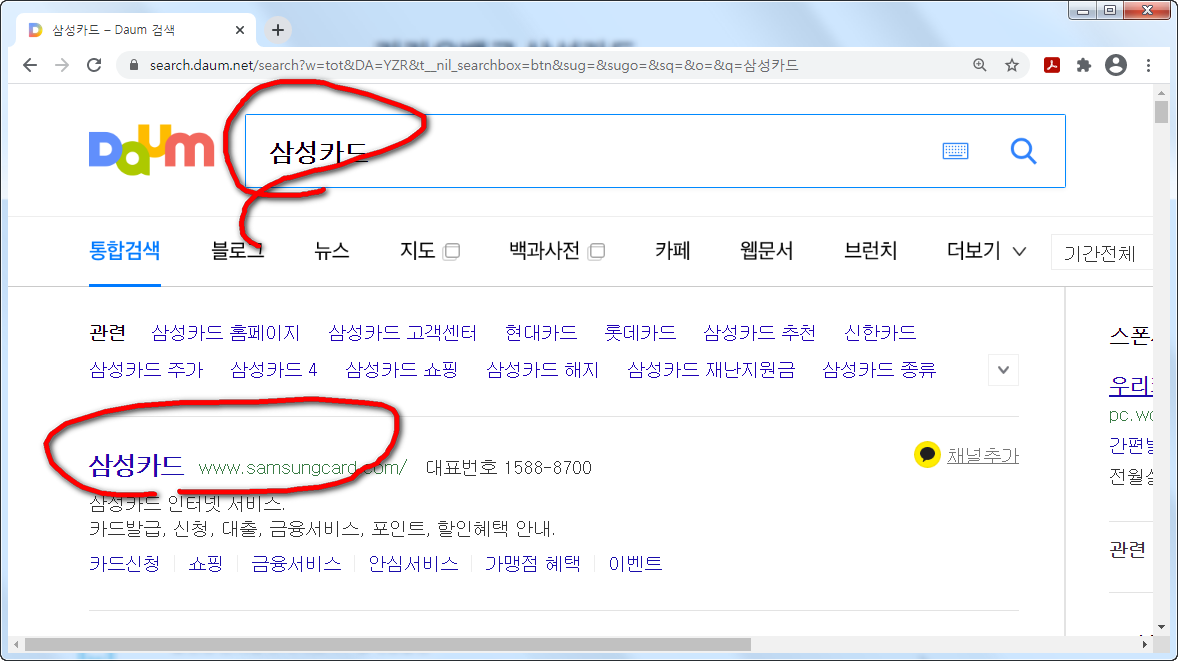Open the 쇼핑 sublink under 삼성카드 result
This screenshot has width=1178, height=661.
pos(205,563)
